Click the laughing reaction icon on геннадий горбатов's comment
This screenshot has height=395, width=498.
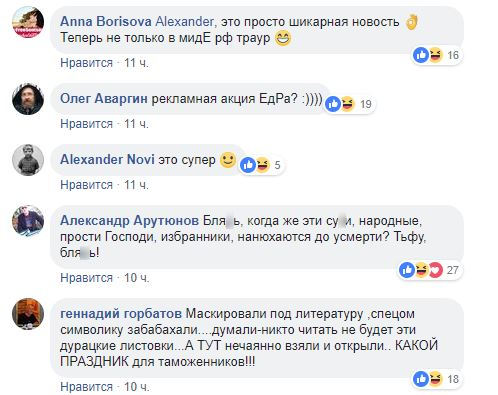[435, 379]
